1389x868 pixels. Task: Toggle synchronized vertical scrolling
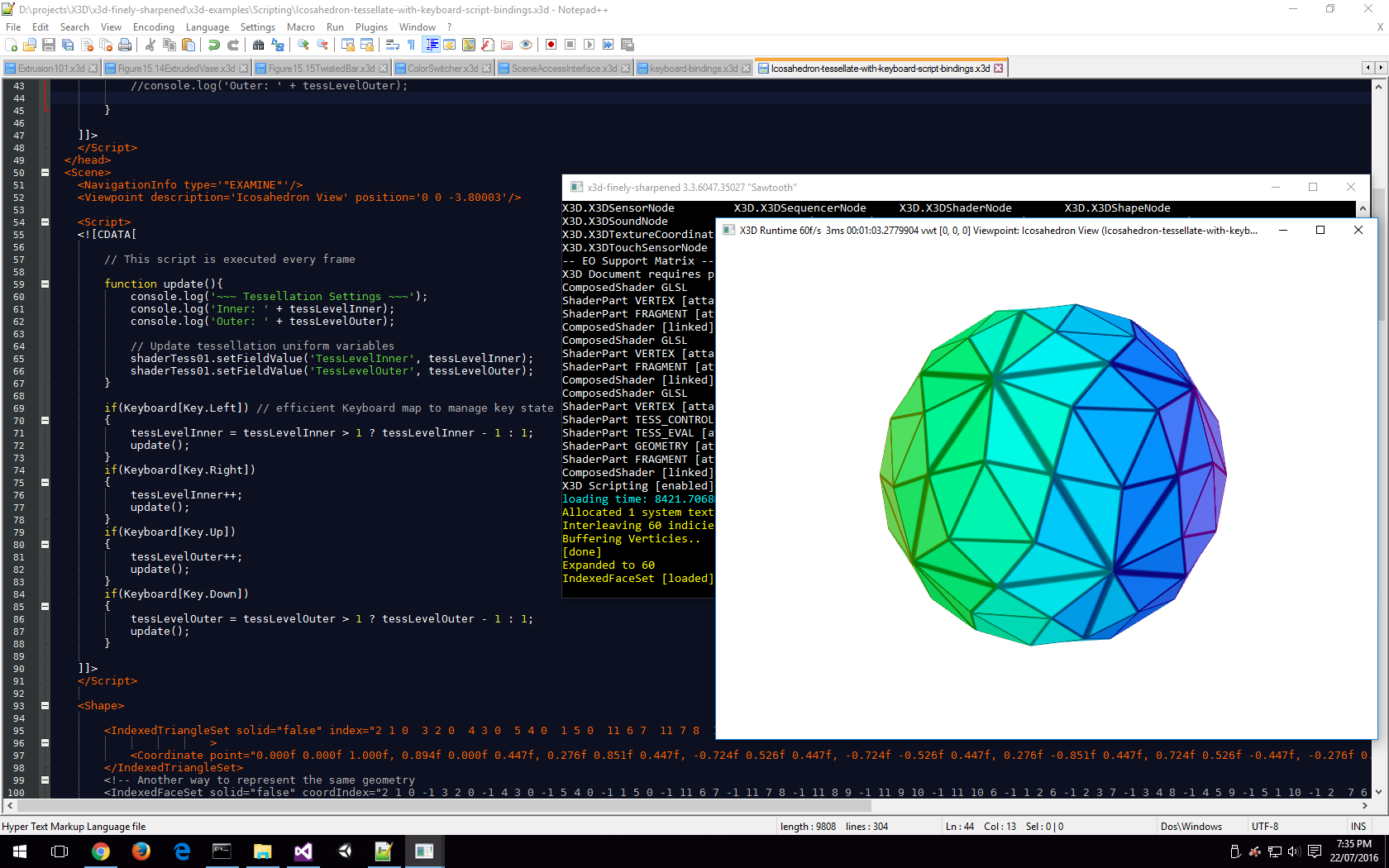point(348,45)
